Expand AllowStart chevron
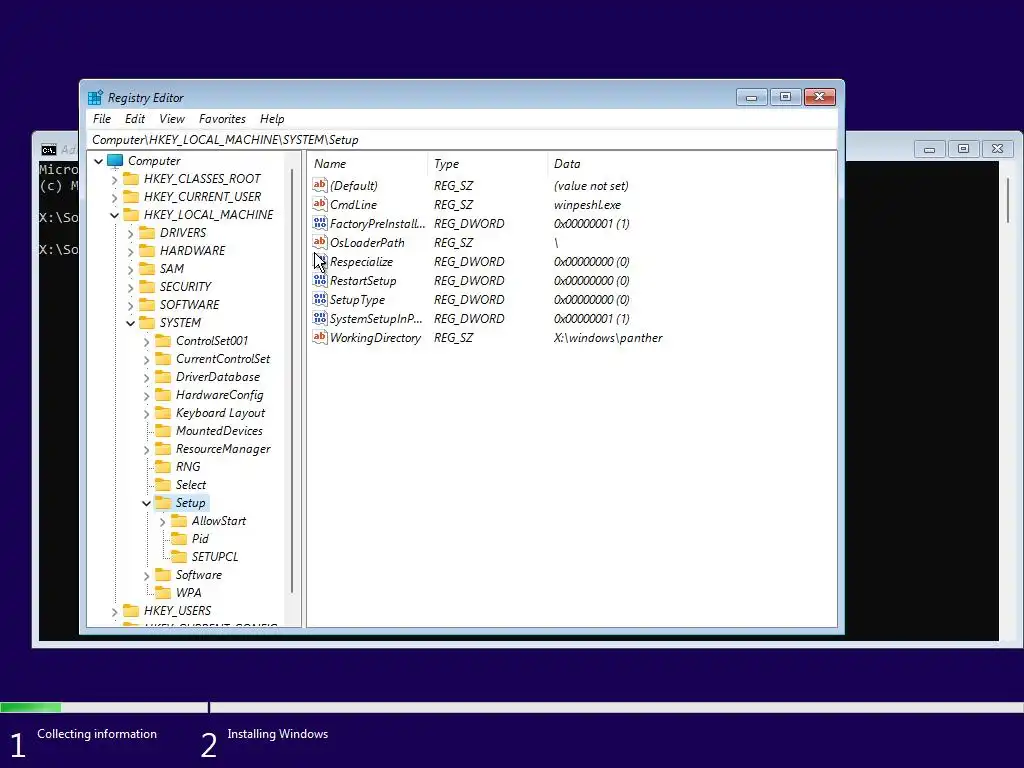This screenshot has width=1024, height=768. coord(163,521)
